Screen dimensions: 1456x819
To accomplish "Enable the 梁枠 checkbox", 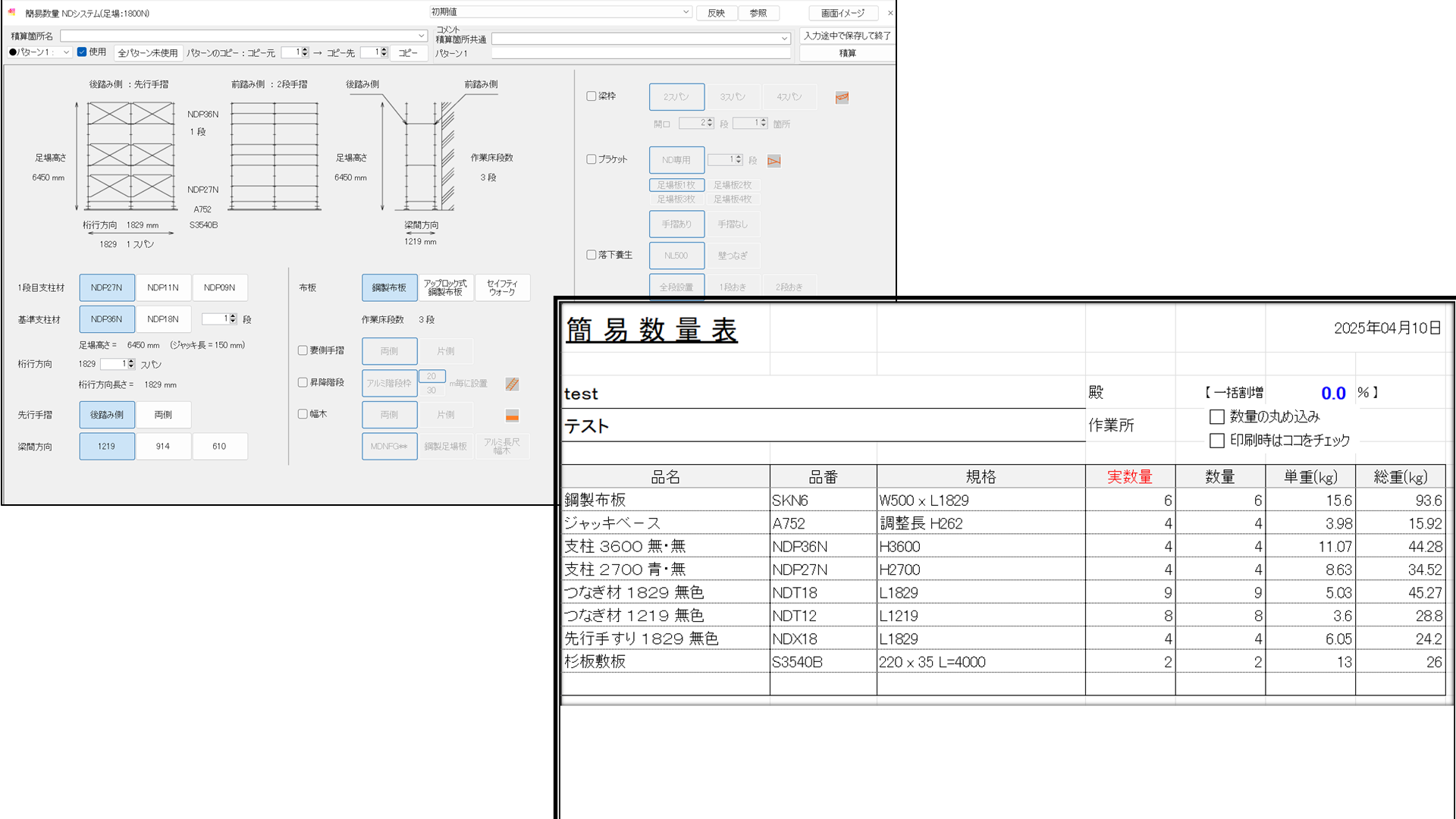I will click(x=591, y=96).
